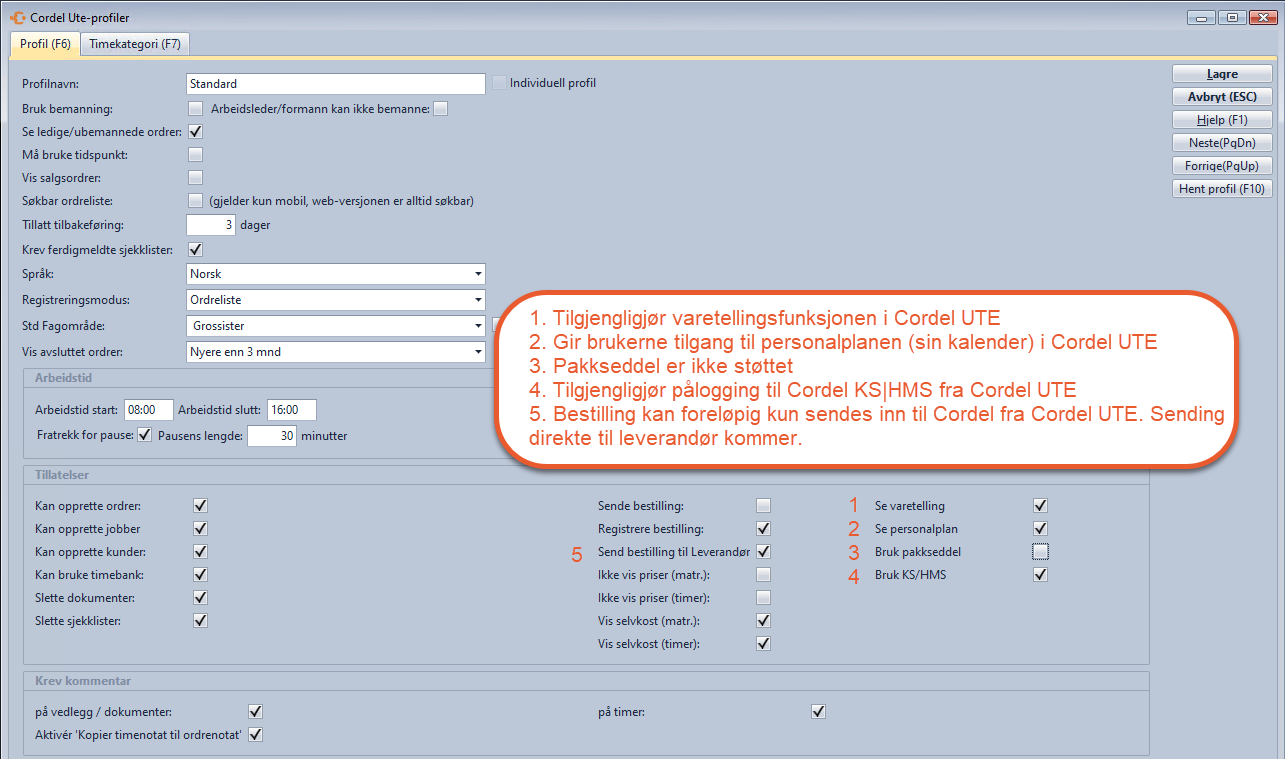Enable Sende bestilling checkbox

pos(764,506)
